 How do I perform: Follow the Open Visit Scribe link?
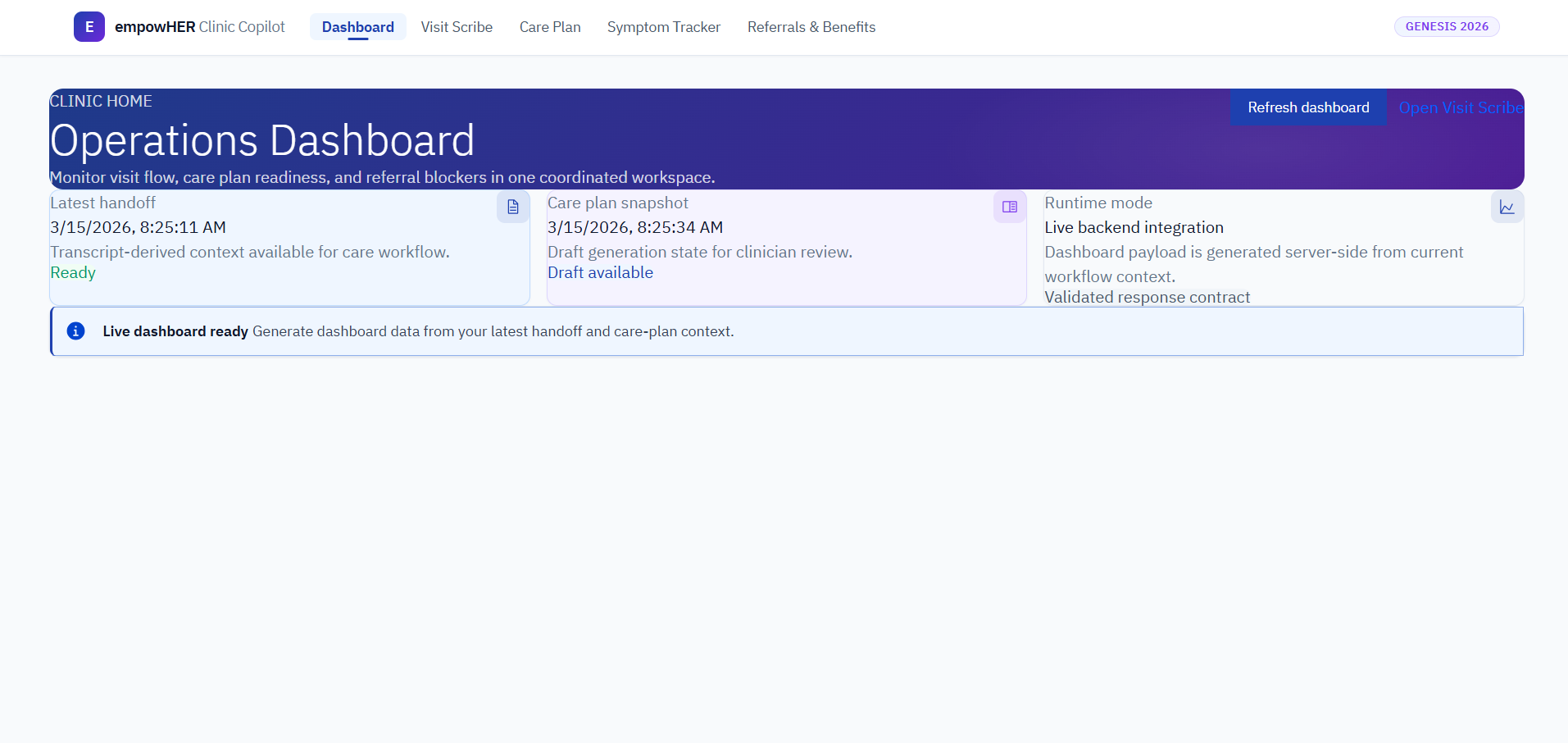point(1461,107)
